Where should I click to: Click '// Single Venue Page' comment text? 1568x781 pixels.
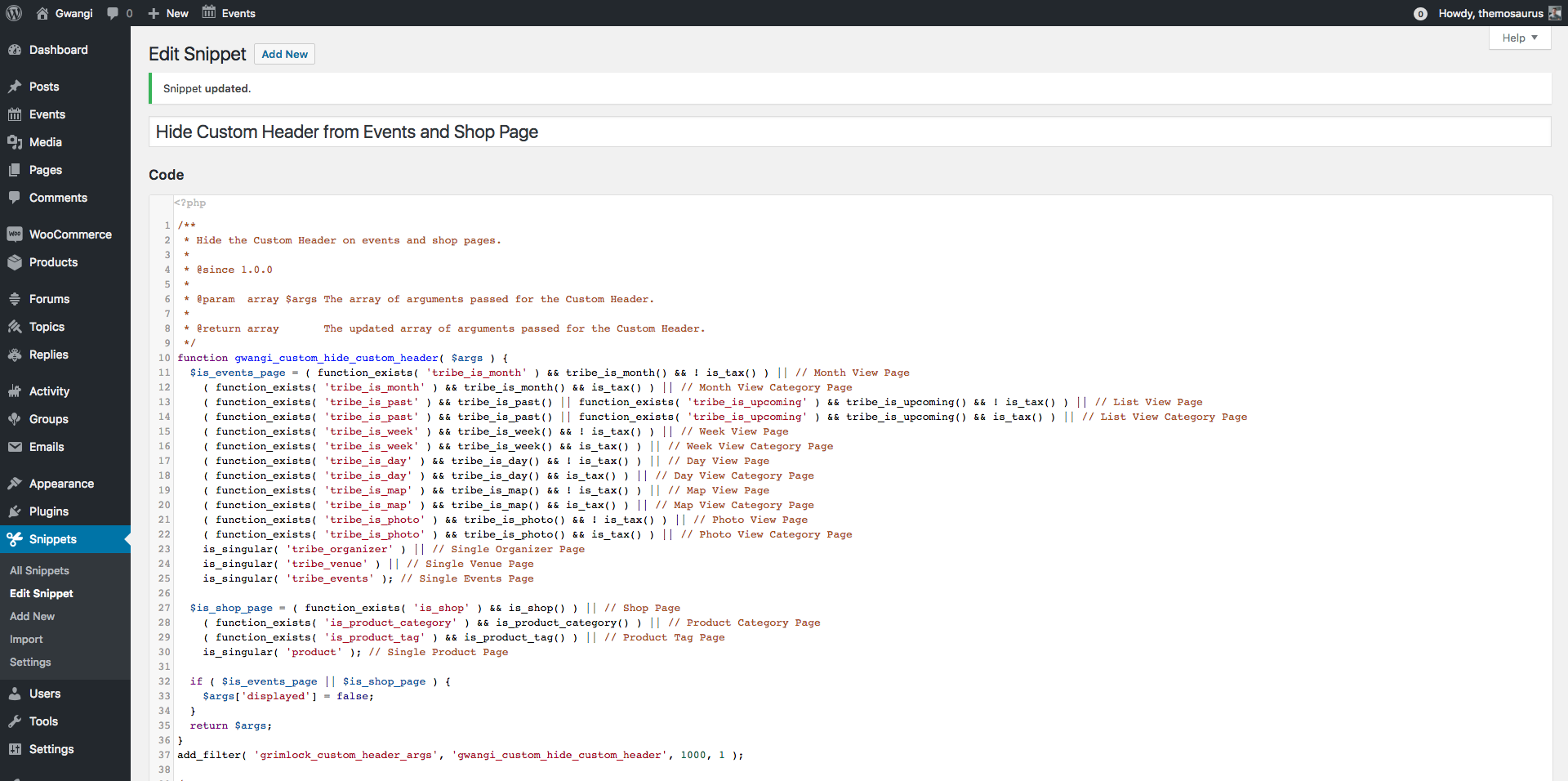pos(470,564)
